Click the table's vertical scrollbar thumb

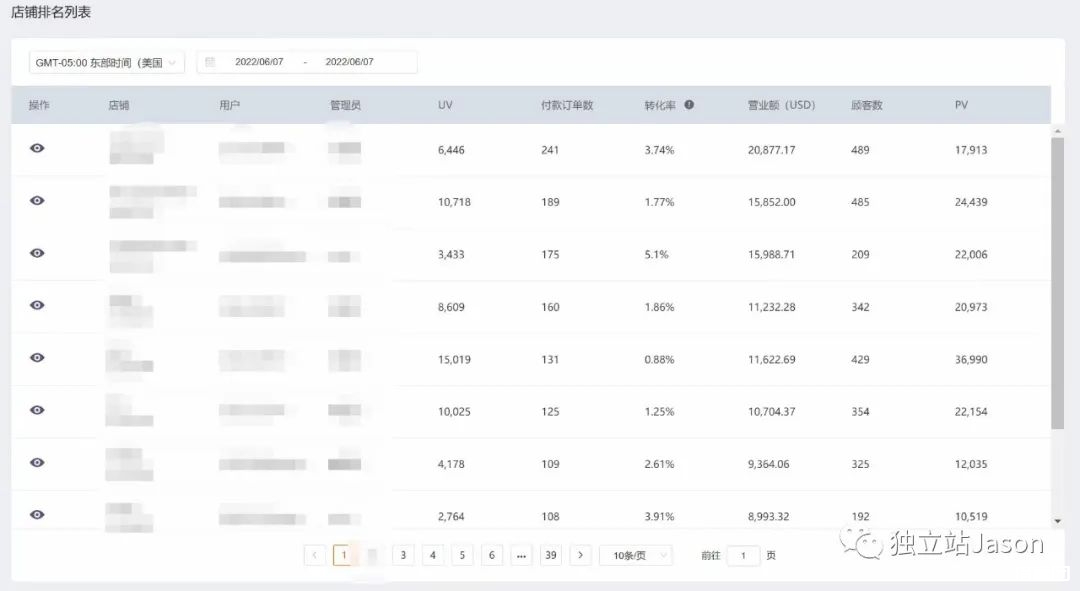tap(1058, 282)
